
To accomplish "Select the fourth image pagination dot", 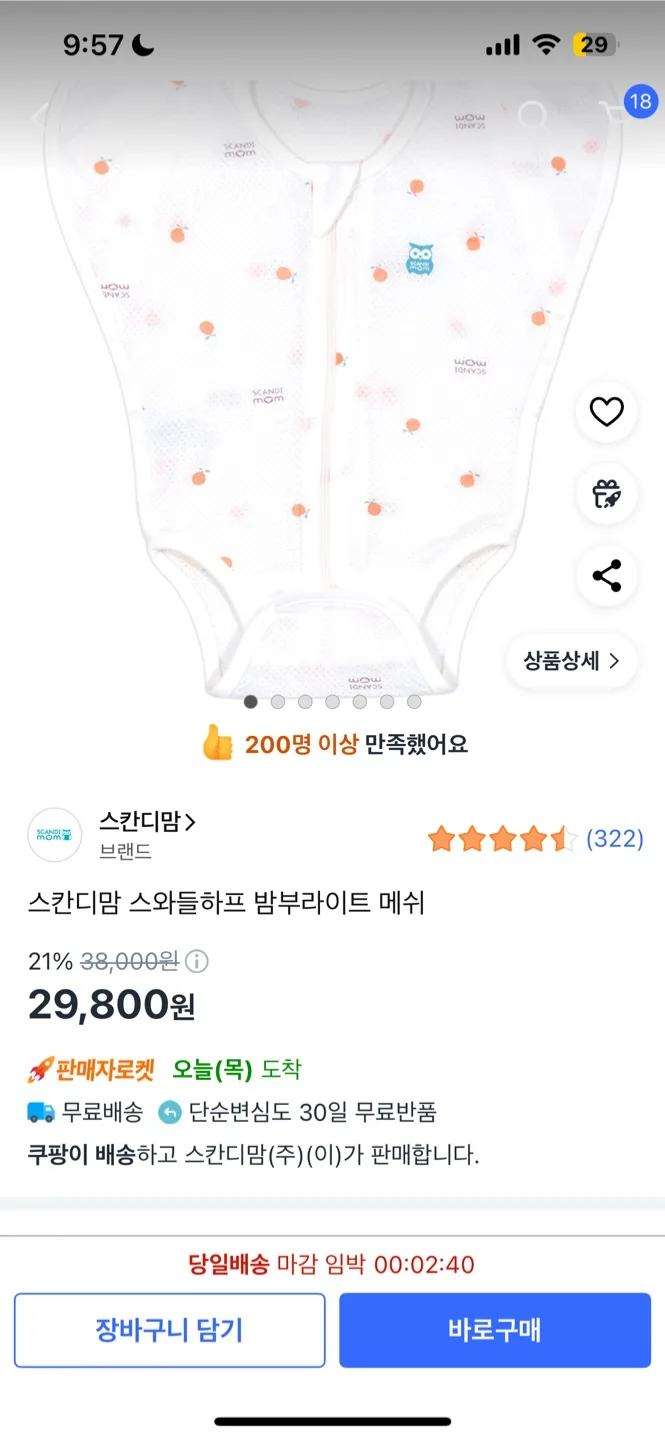I will [x=332, y=702].
